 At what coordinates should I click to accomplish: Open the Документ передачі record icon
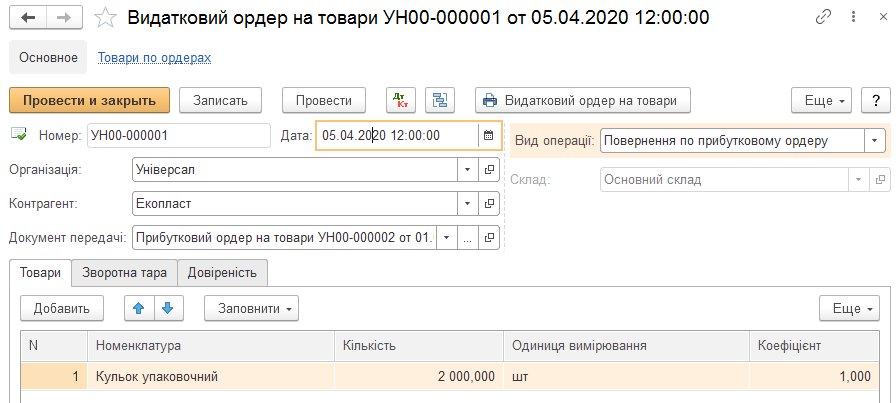point(490,238)
